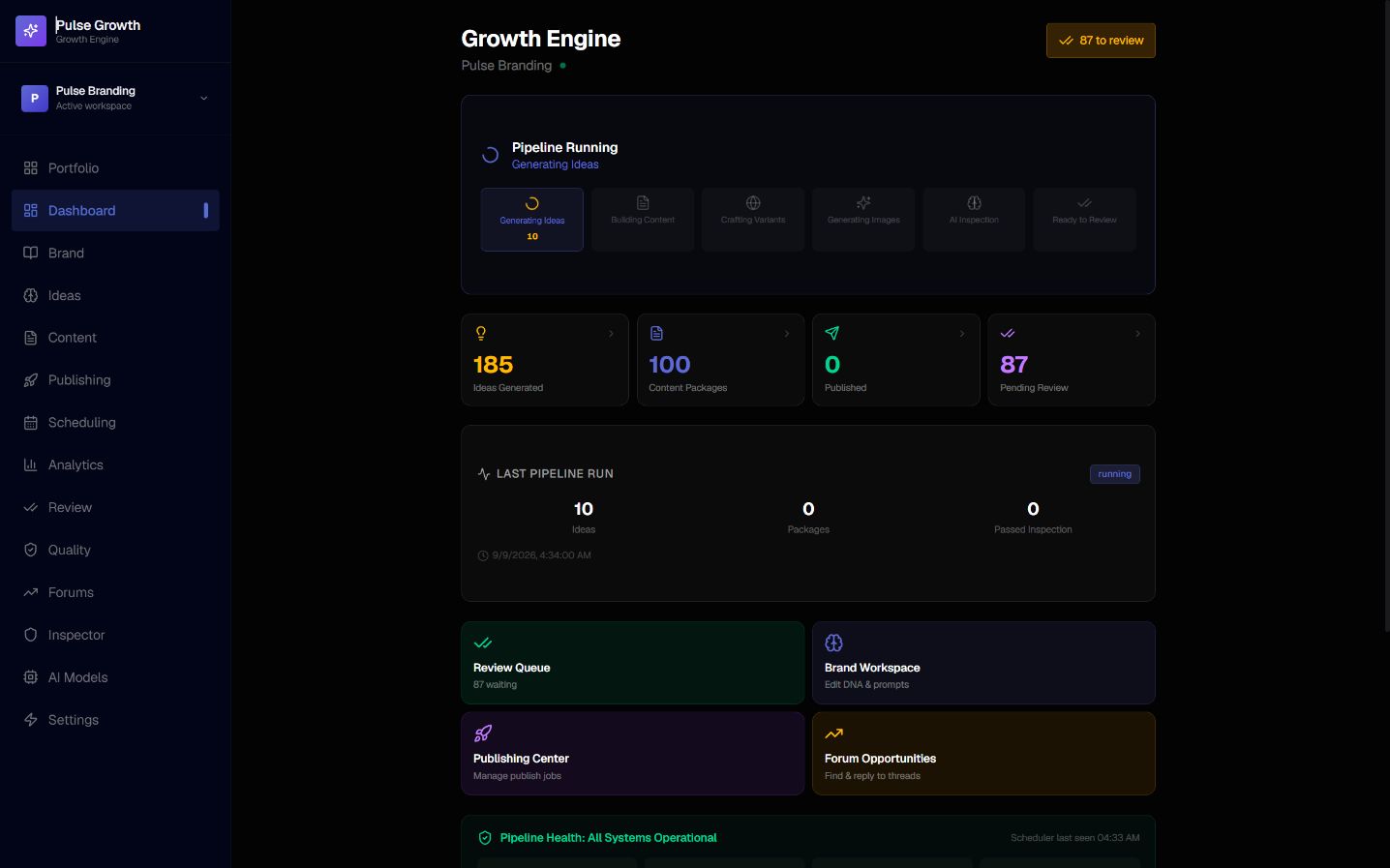Click the Inspector shield icon in sidebar
Image resolution: width=1390 pixels, height=868 pixels.
31,635
